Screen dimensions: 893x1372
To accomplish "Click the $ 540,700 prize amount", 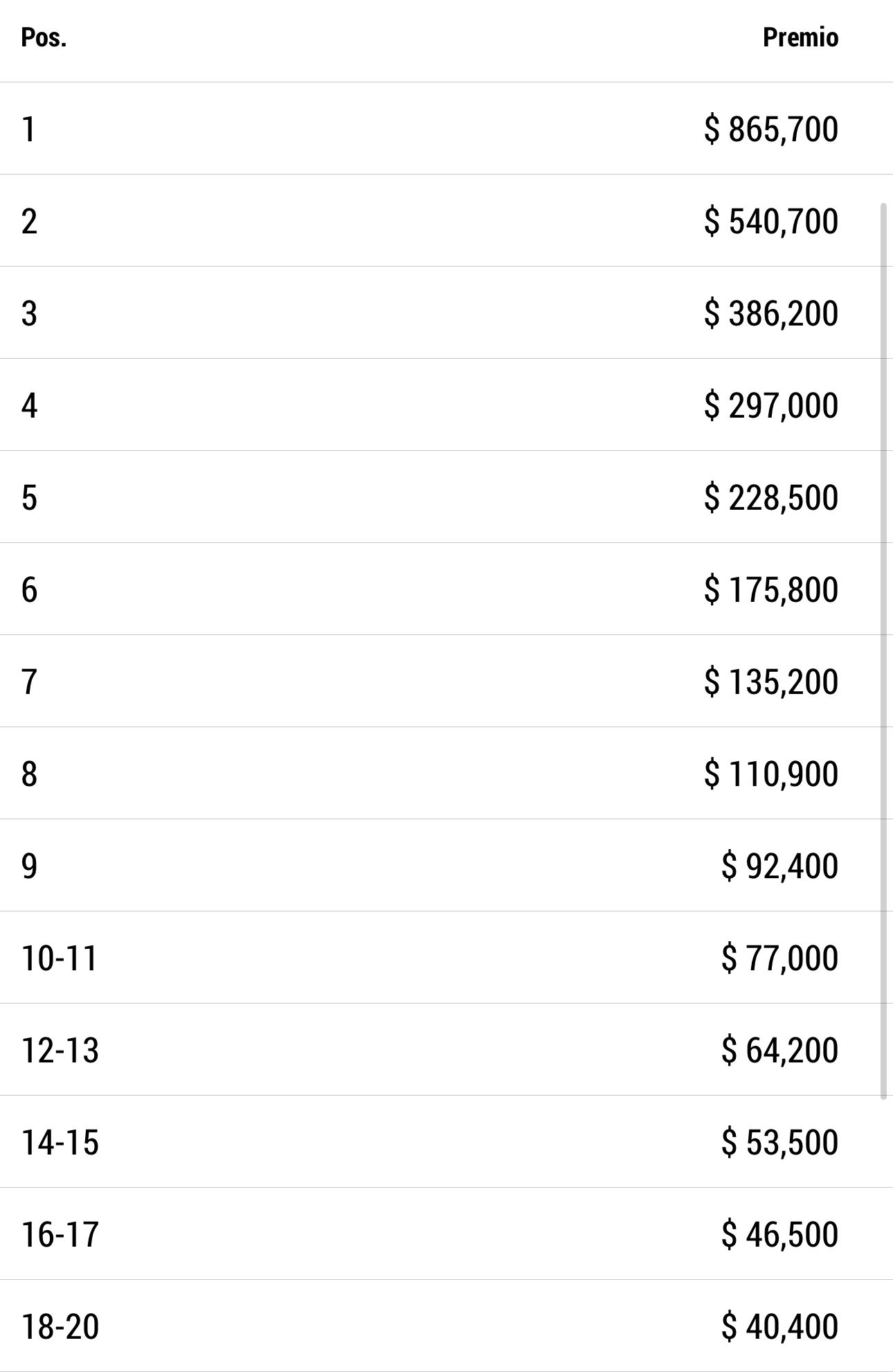I will [x=771, y=222].
